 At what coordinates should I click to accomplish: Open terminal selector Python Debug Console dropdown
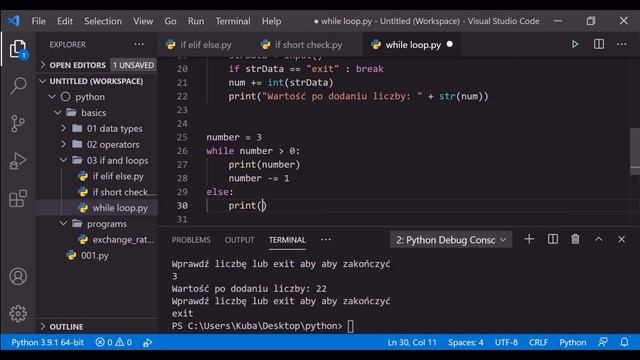point(451,240)
